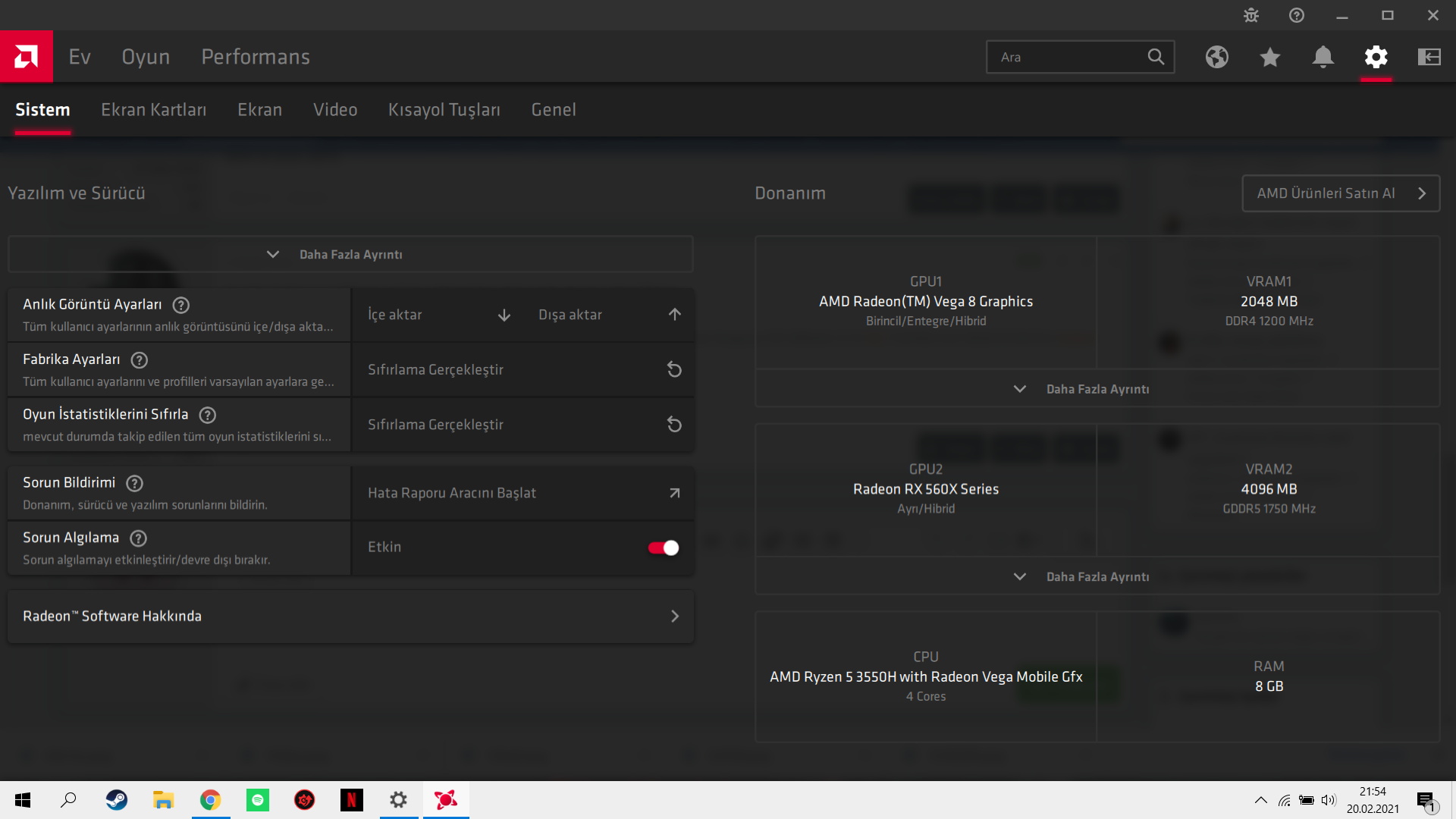
Task: Click the AMD Ryzen 5 3550H CPU text
Action: [926, 676]
